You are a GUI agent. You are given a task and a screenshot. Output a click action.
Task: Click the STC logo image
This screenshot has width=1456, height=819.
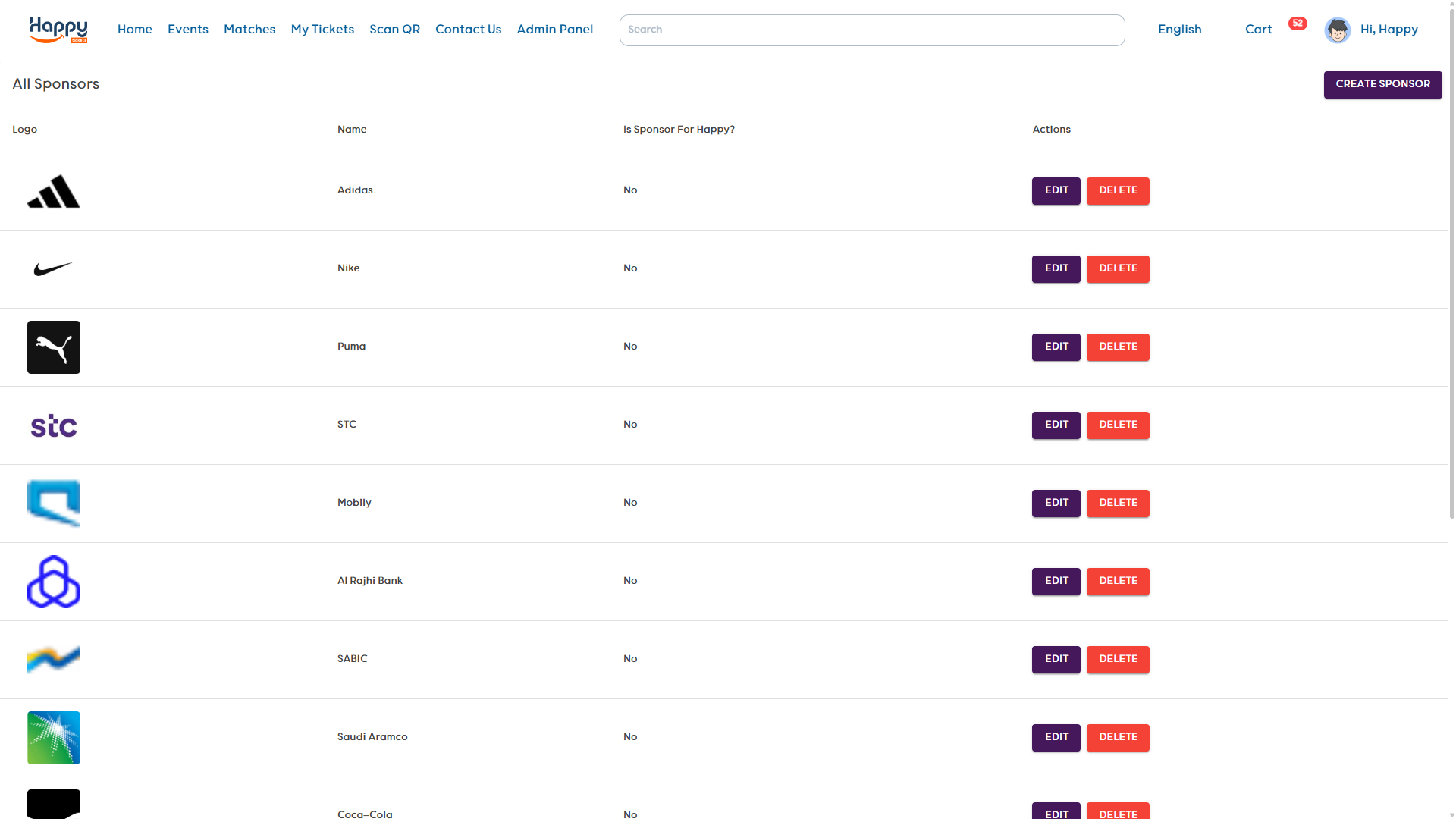54,425
